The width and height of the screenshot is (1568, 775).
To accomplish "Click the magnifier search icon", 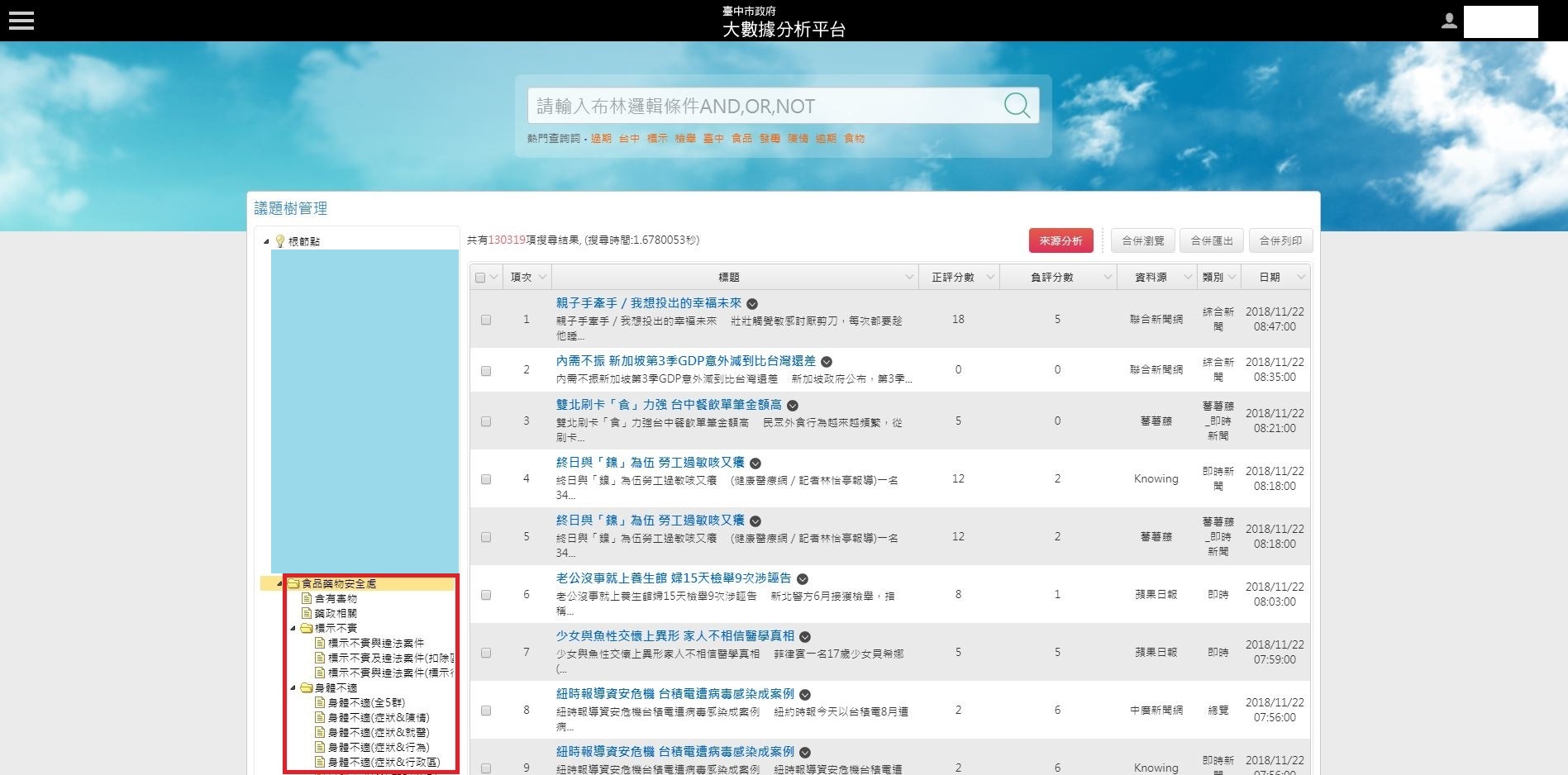I will [x=1016, y=106].
